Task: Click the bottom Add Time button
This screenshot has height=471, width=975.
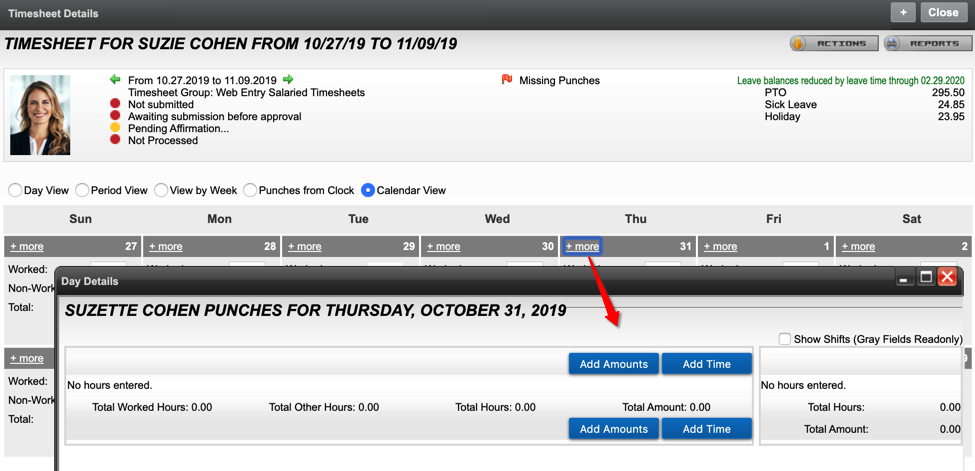Action: (x=706, y=429)
